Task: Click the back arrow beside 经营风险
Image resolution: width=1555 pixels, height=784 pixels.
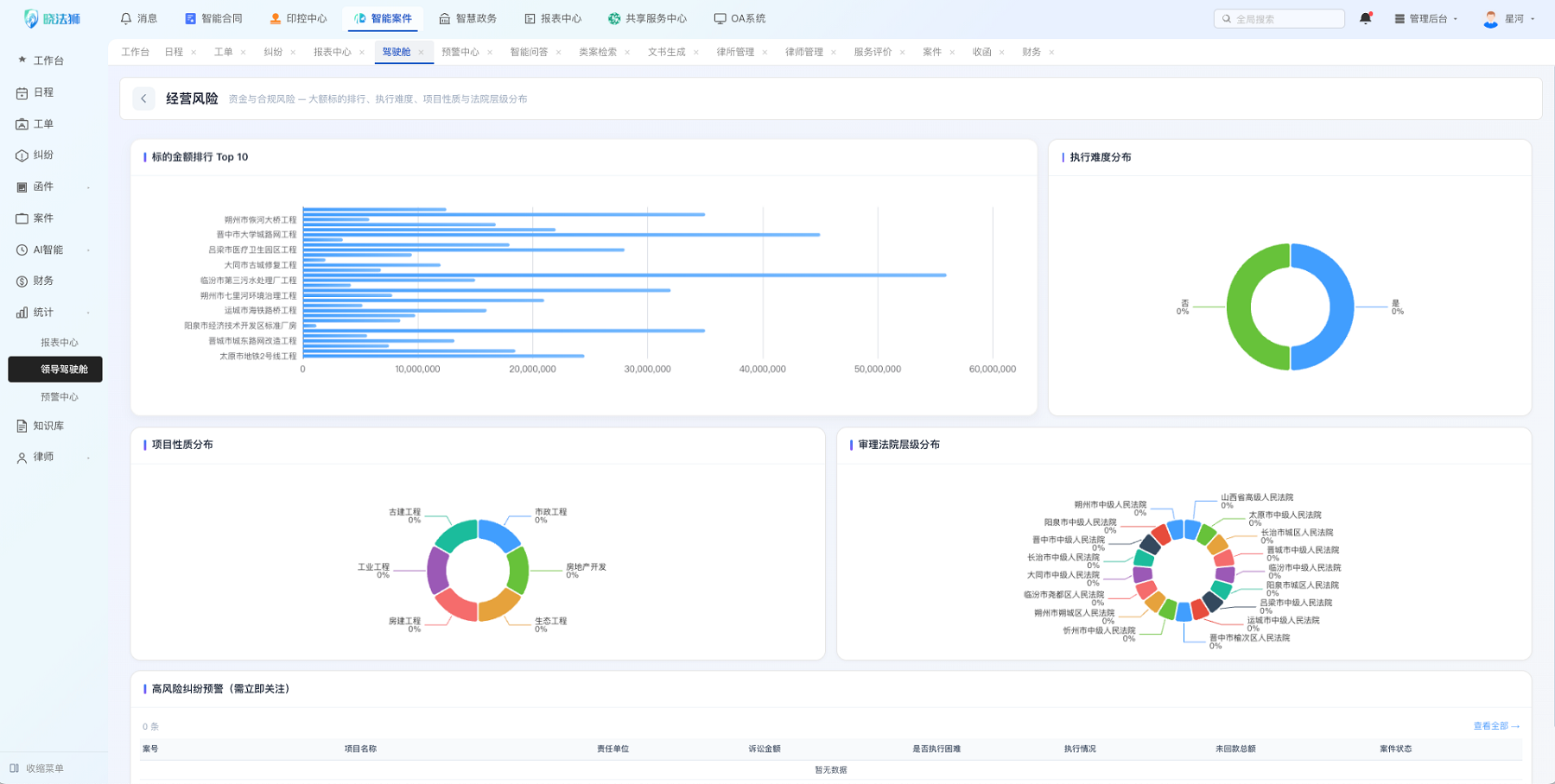Action: 144,98
